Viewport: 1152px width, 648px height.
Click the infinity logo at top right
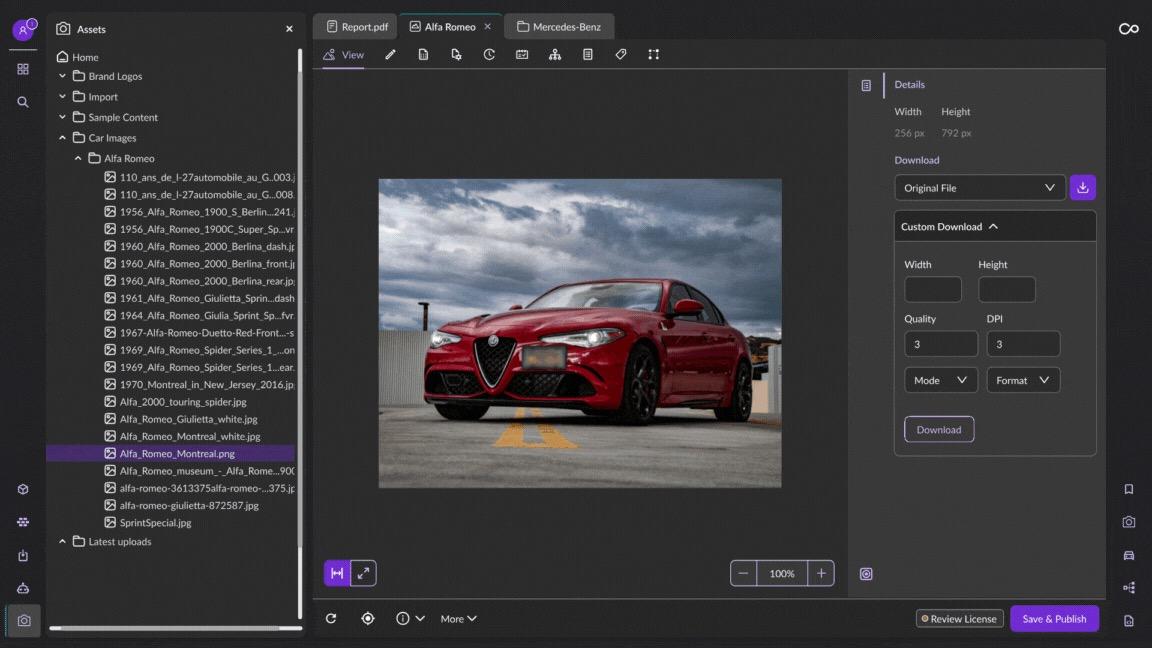1128,29
